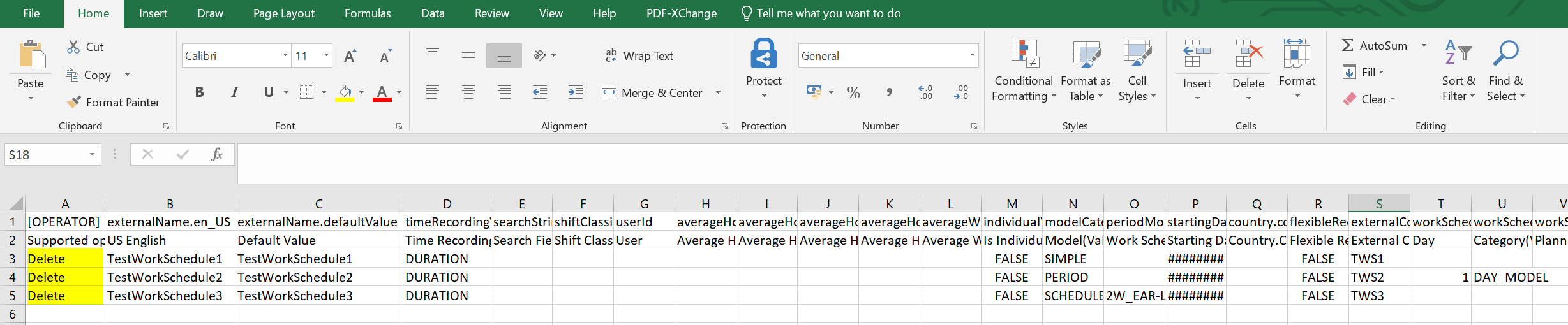This screenshot has height=325, width=1568.
Task: Click the Protect lock icon
Action: 763,54
